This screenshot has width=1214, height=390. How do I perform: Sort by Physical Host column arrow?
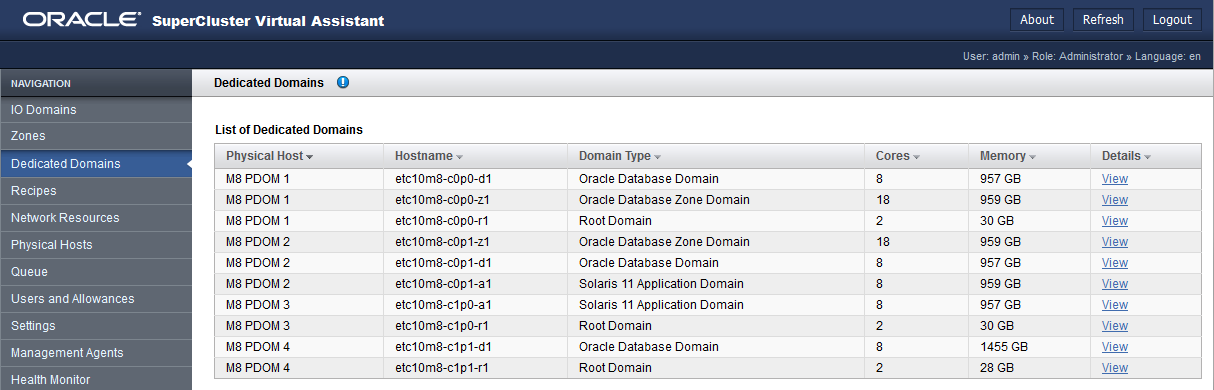point(310,157)
